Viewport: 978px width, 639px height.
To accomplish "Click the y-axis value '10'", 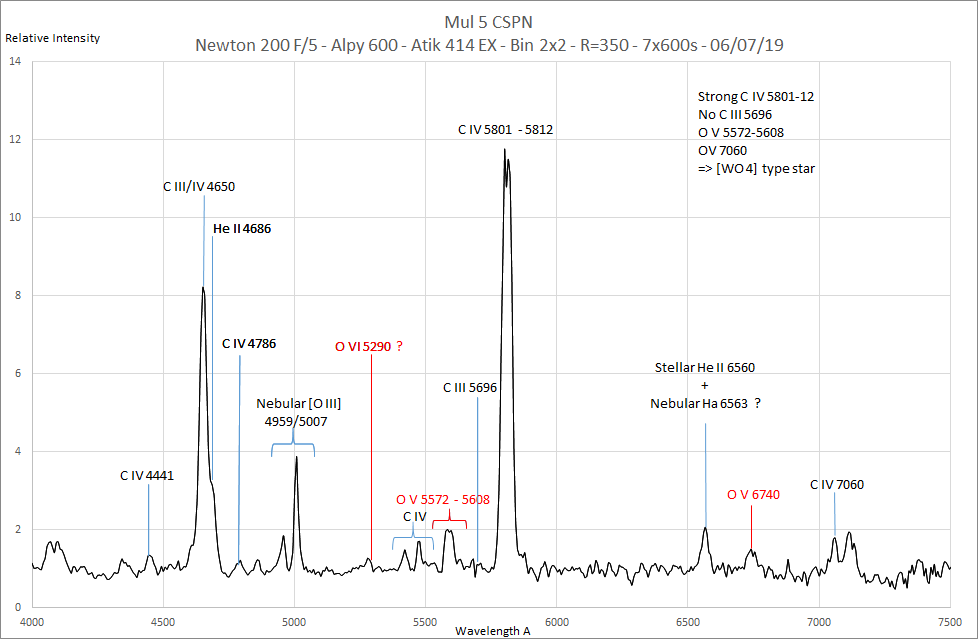I will click(x=15, y=217).
